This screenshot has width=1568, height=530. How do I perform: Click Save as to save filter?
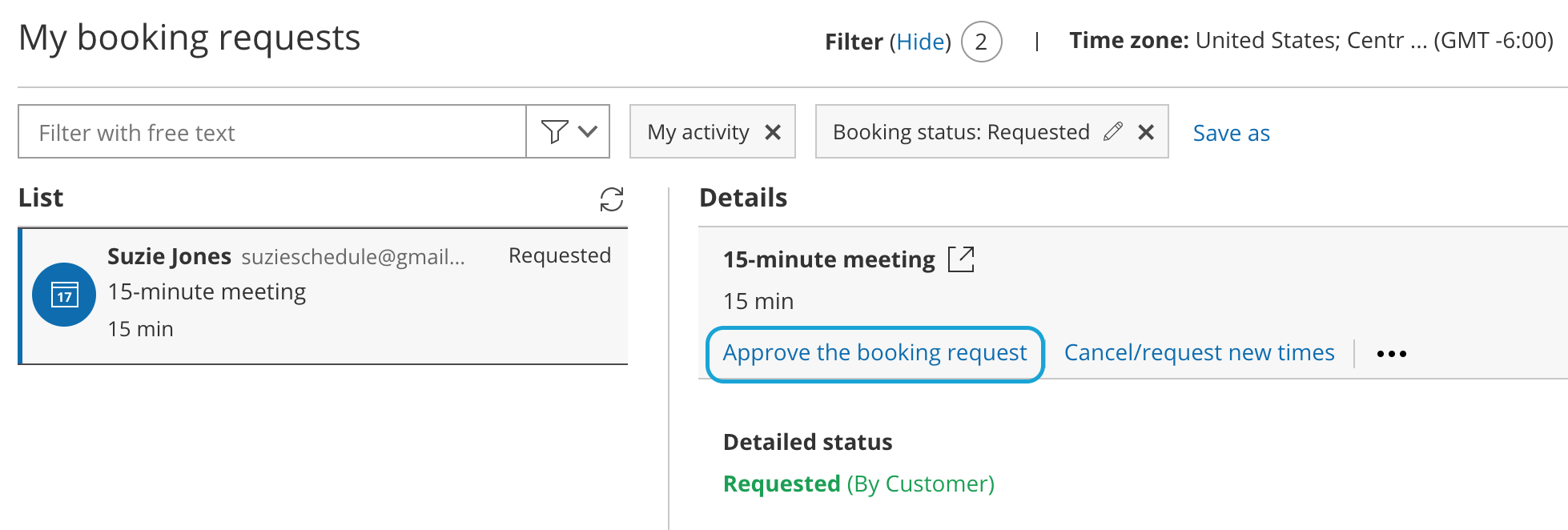(x=1231, y=133)
